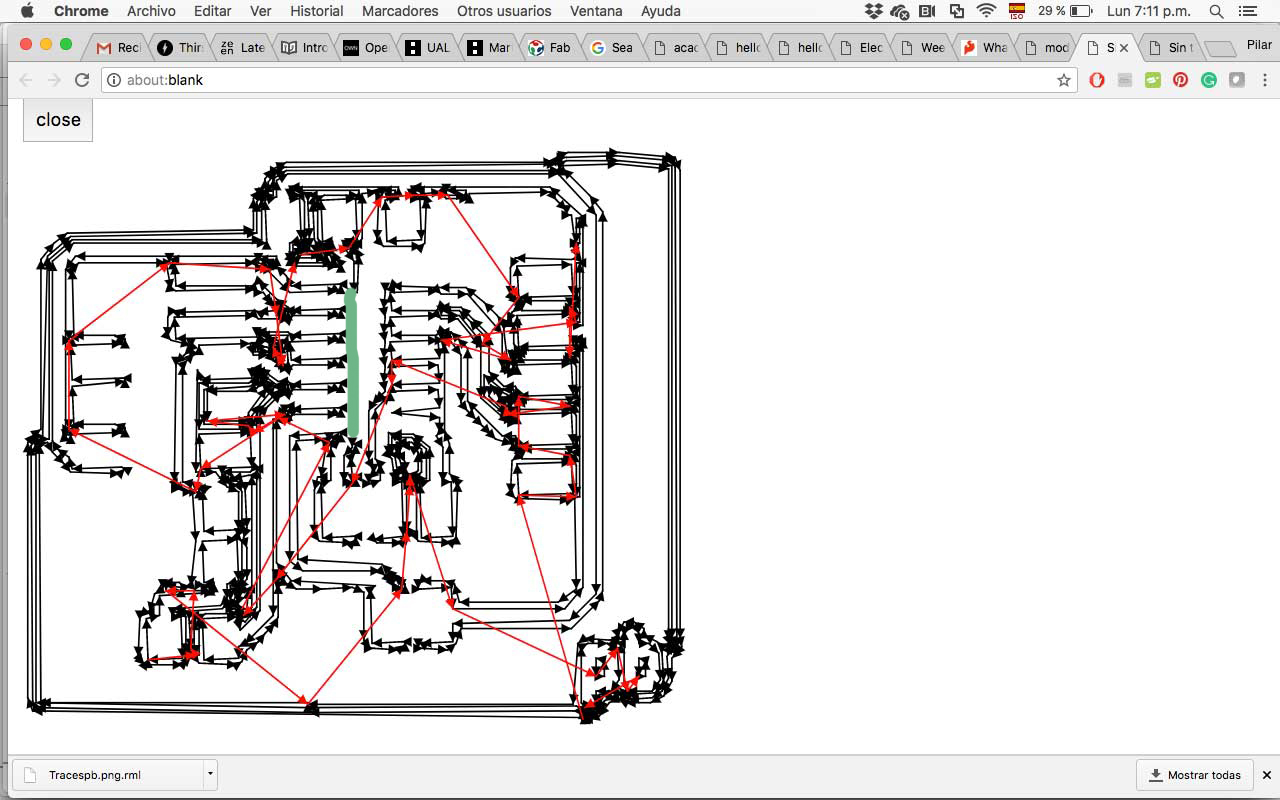Click the Dropbox menu bar icon
The width and height of the screenshot is (1280, 800).
[874, 11]
